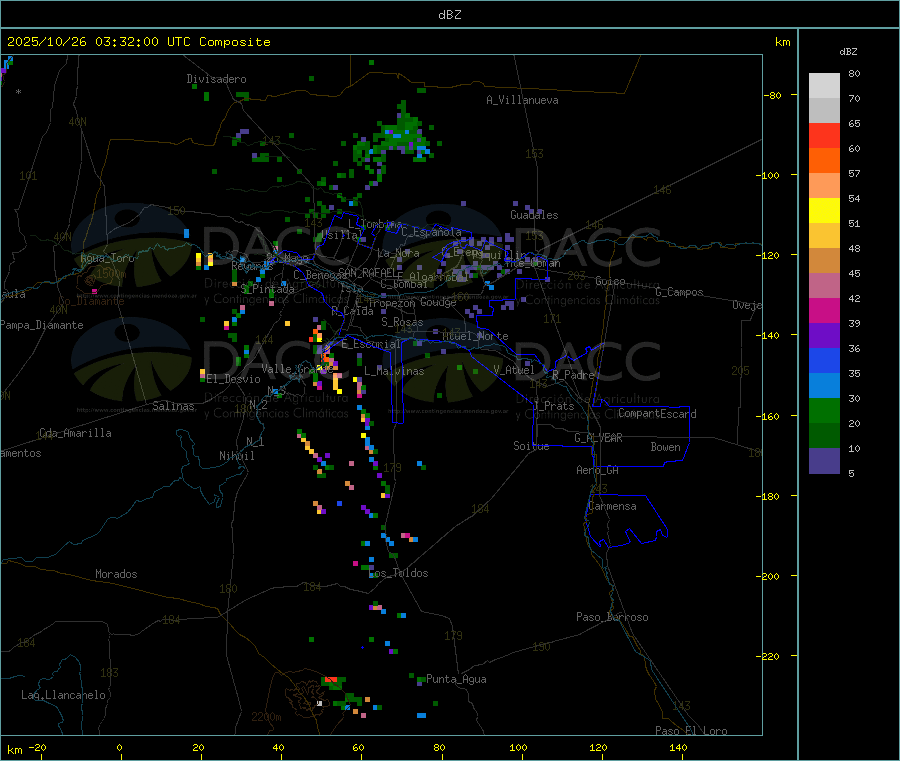Click the E_Escorial map label
The image size is (900, 761).
point(371,344)
